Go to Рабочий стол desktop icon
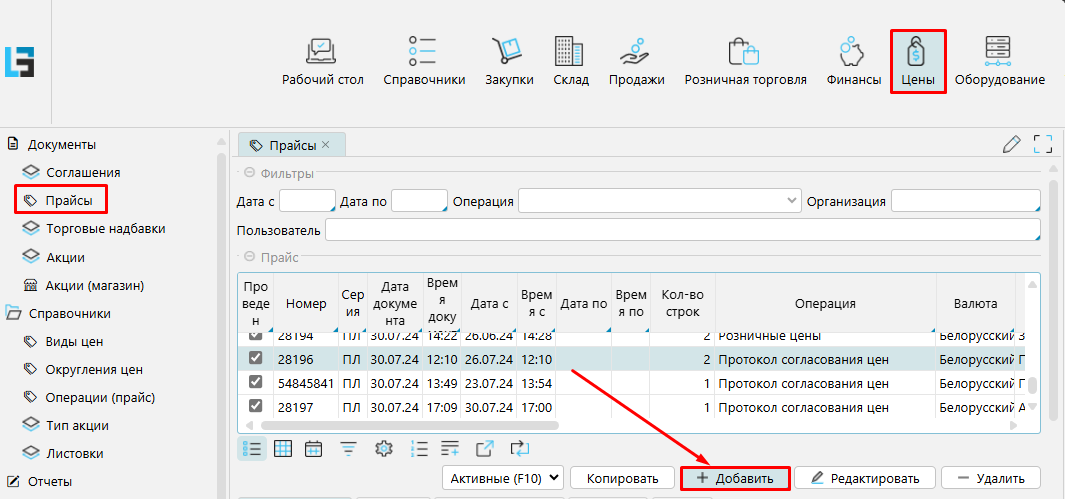 click(322, 61)
